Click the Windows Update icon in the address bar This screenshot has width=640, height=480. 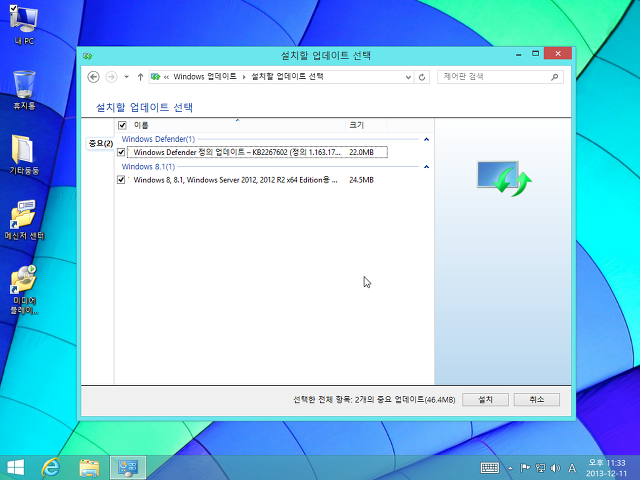156,77
